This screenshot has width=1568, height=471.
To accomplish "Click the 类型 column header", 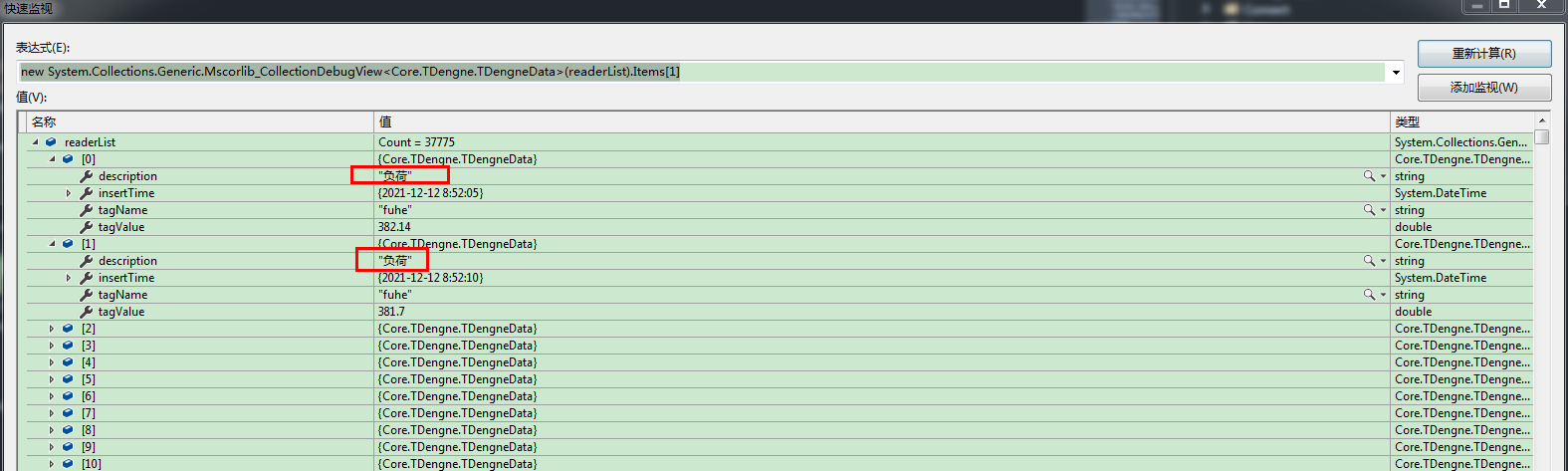I will coord(1461,121).
